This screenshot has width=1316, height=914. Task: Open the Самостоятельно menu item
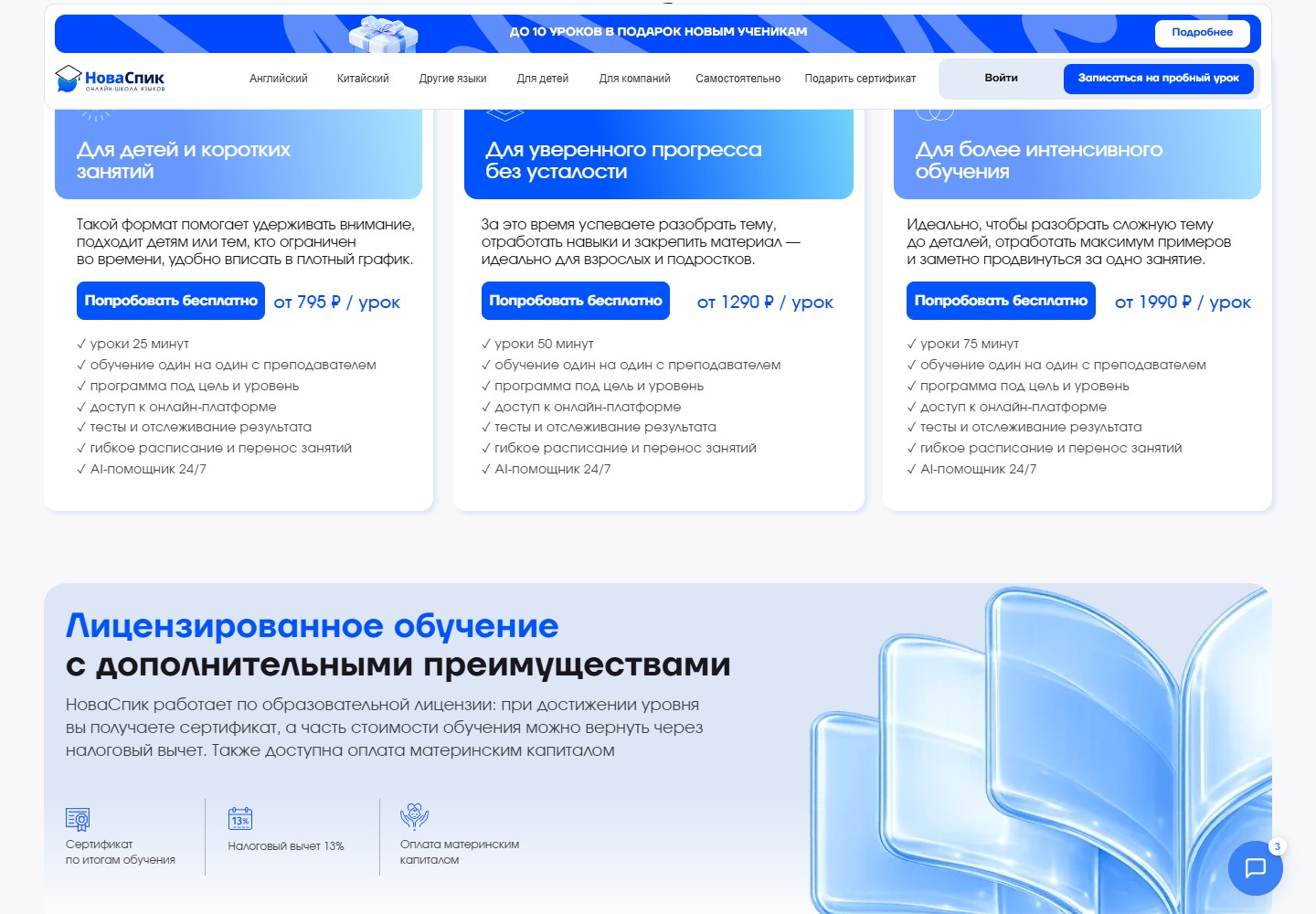pyautogui.click(x=738, y=79)
